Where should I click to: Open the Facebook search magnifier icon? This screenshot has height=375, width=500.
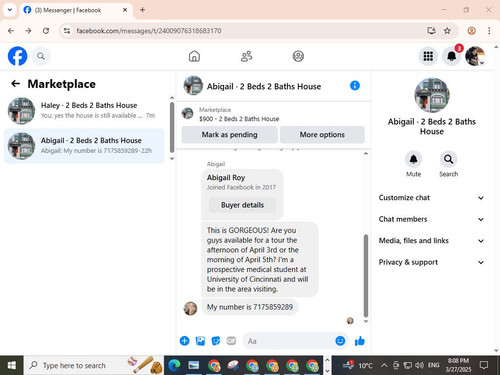(41, 56)
